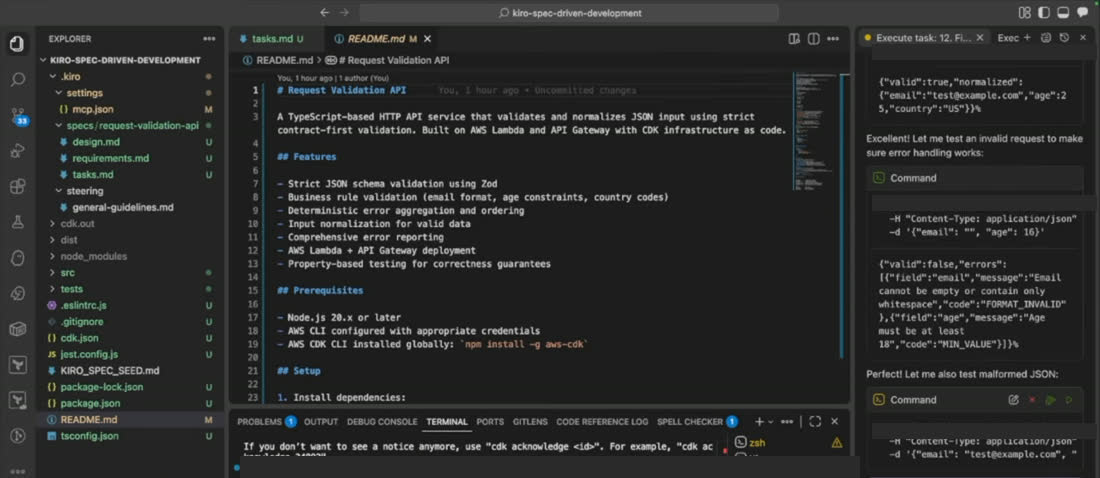The image size is (1100, 478).
Task: Open the Search view in activity bar
Action: [x=18, y=78]
